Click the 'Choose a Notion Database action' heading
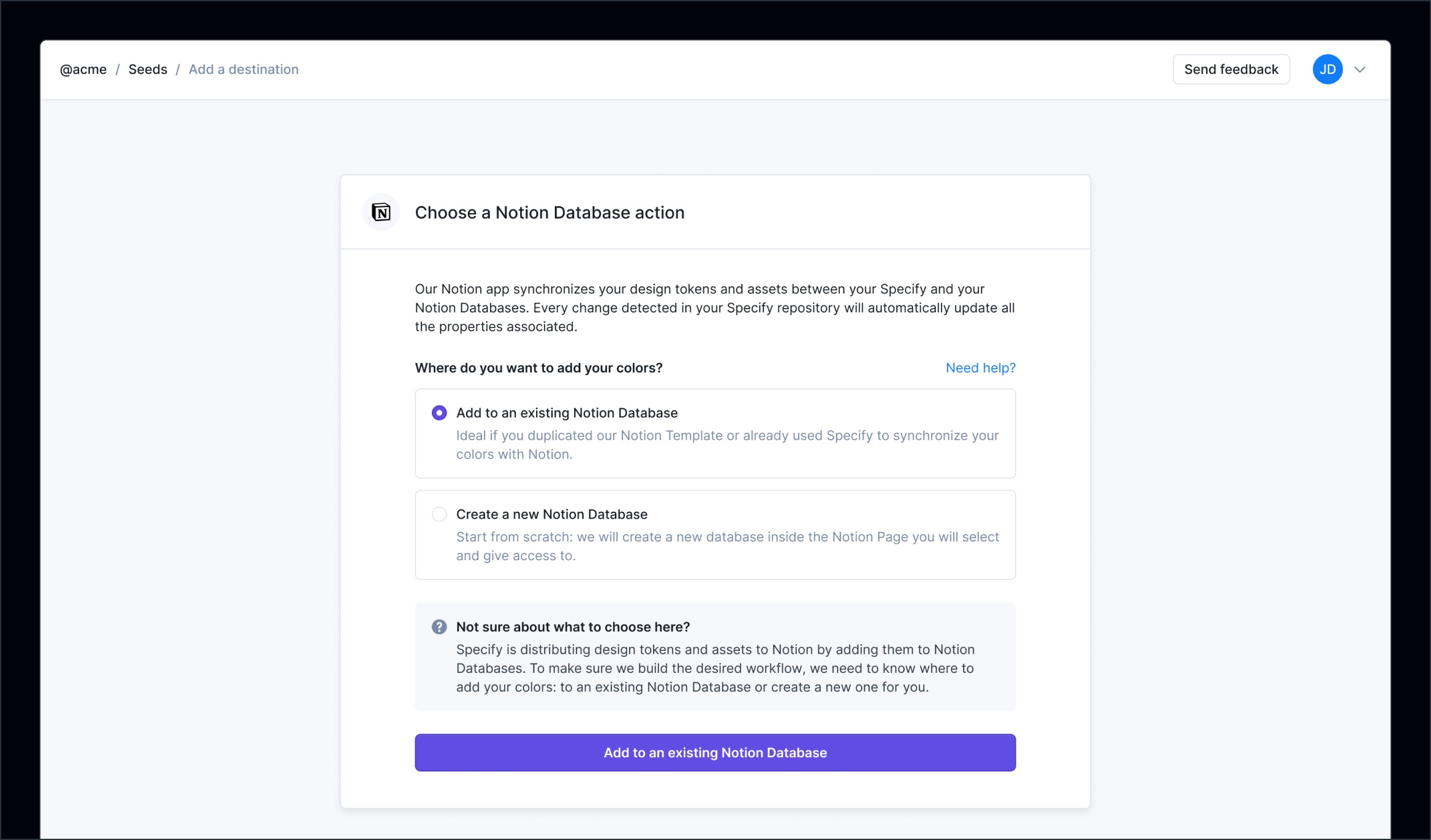The width and height of the screenshot is (1431, 840). pyautogui.click(x=549, y=212)
